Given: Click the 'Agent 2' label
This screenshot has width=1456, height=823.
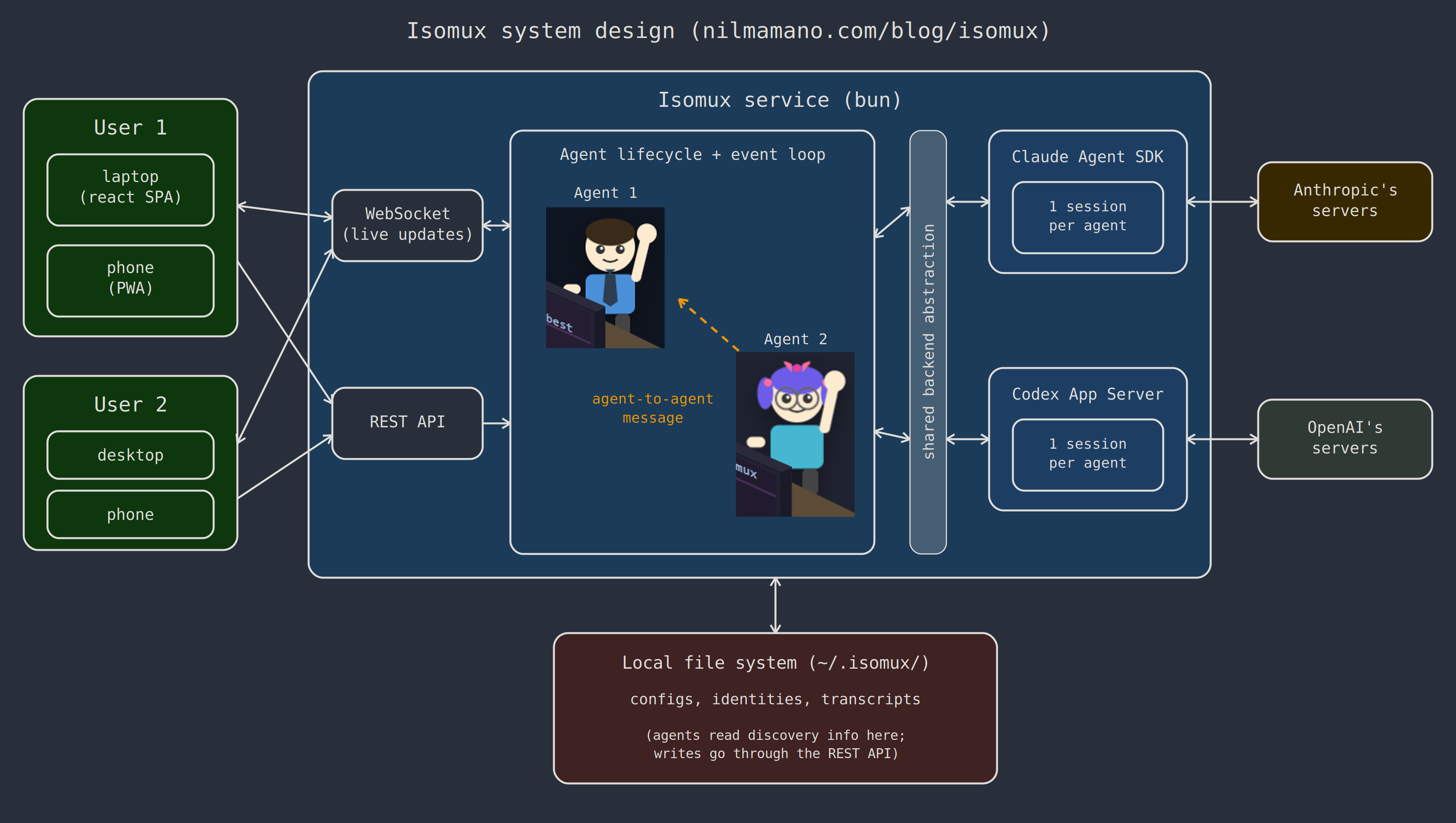Looking at the screenshot, I should pos(795,339).
